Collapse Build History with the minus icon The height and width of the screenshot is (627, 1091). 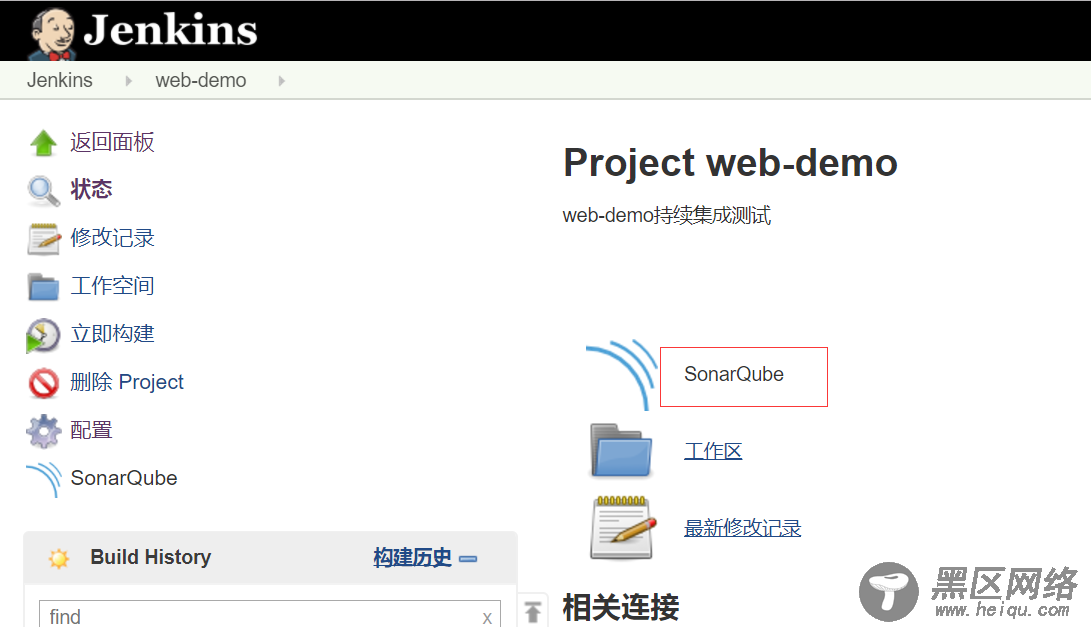(x=468, y=559)
